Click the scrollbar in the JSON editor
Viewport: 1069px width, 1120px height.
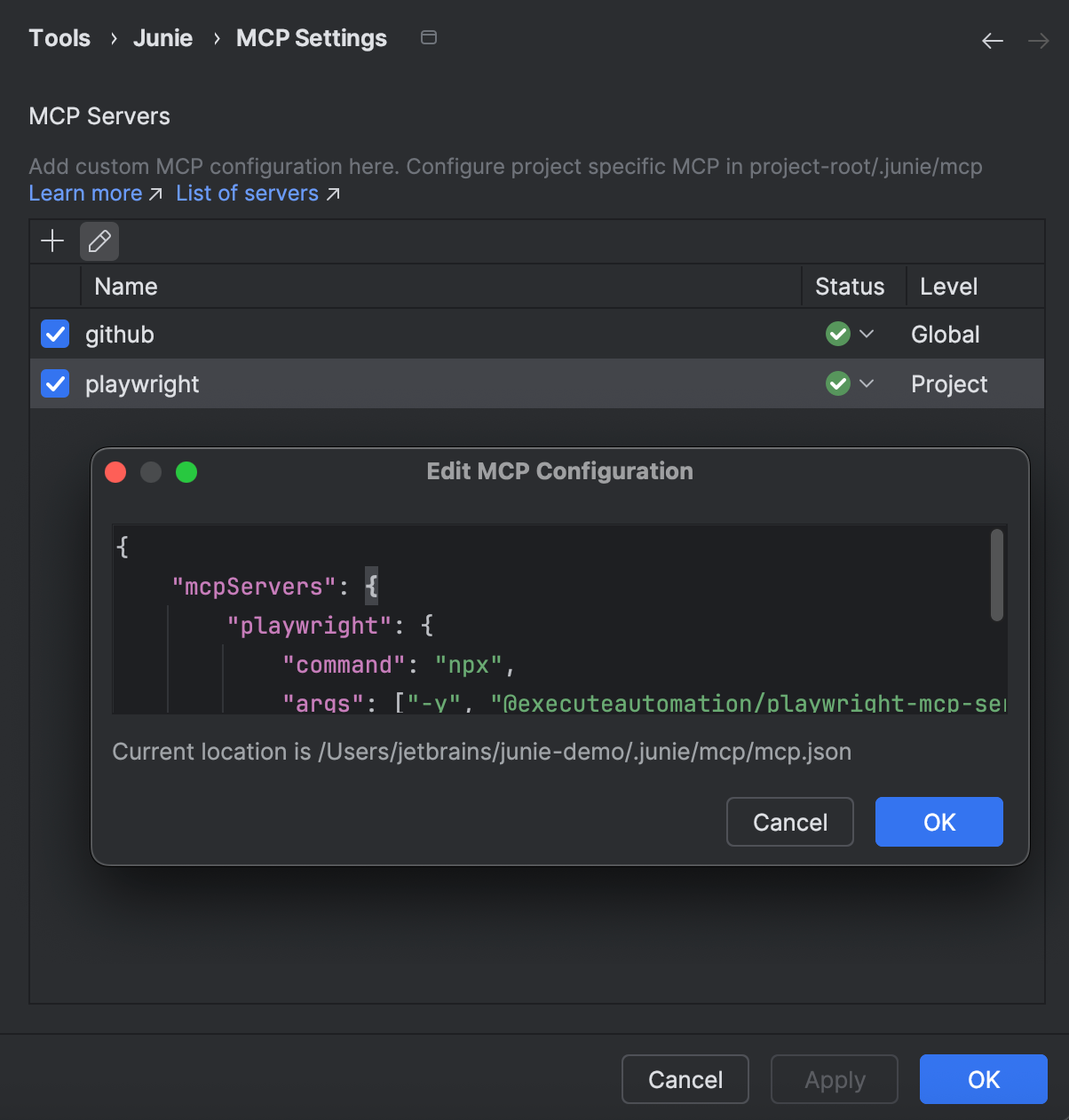point(996,577)
